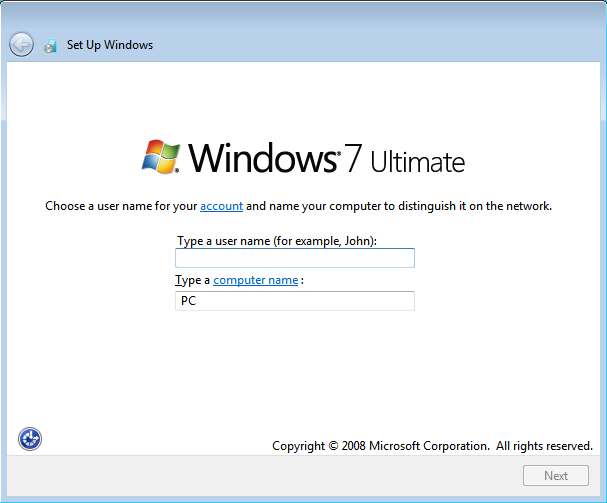
Task: Open the account help link
Action: pos(221,206)
